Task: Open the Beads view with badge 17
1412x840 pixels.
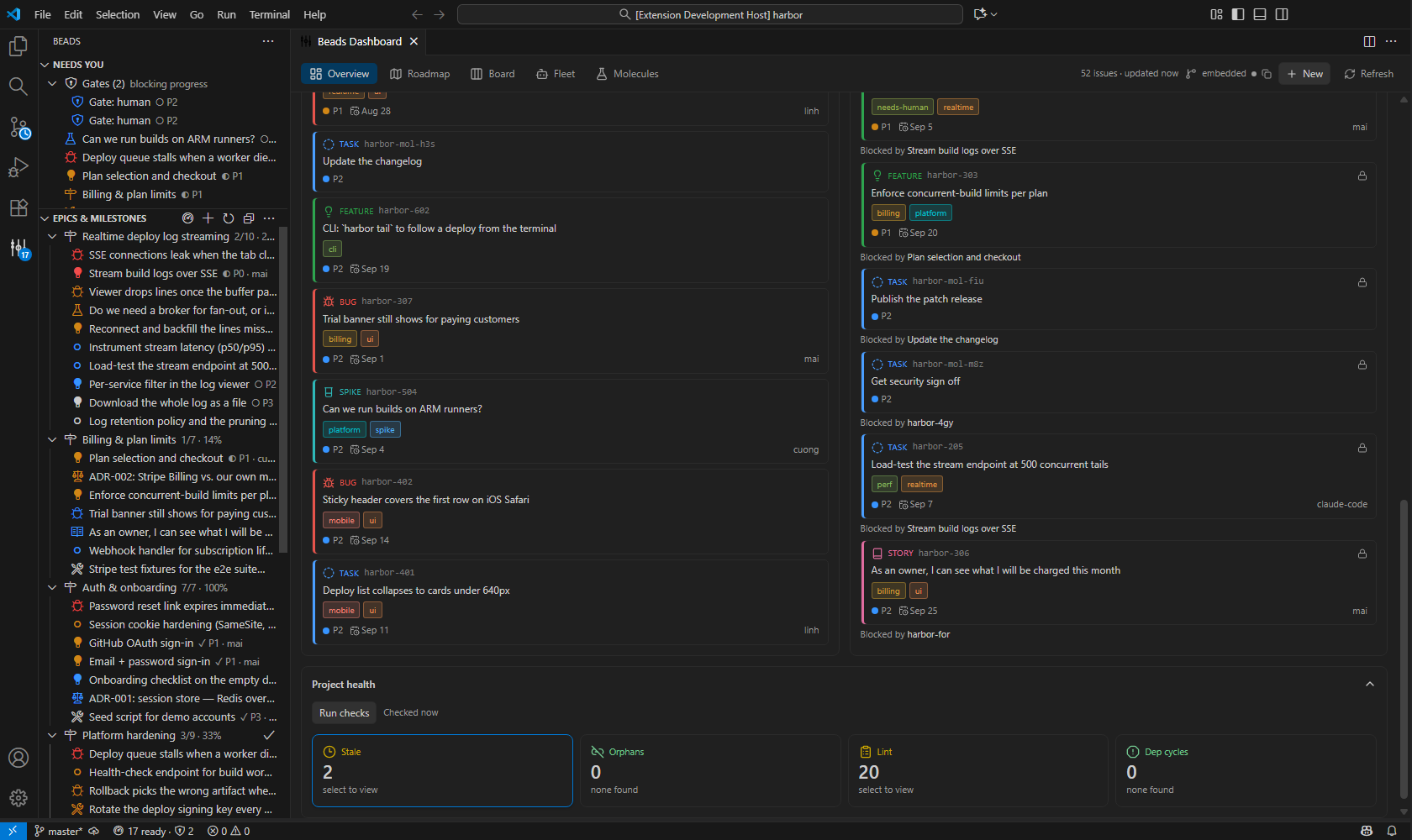Action: click(x=18, y=248)
